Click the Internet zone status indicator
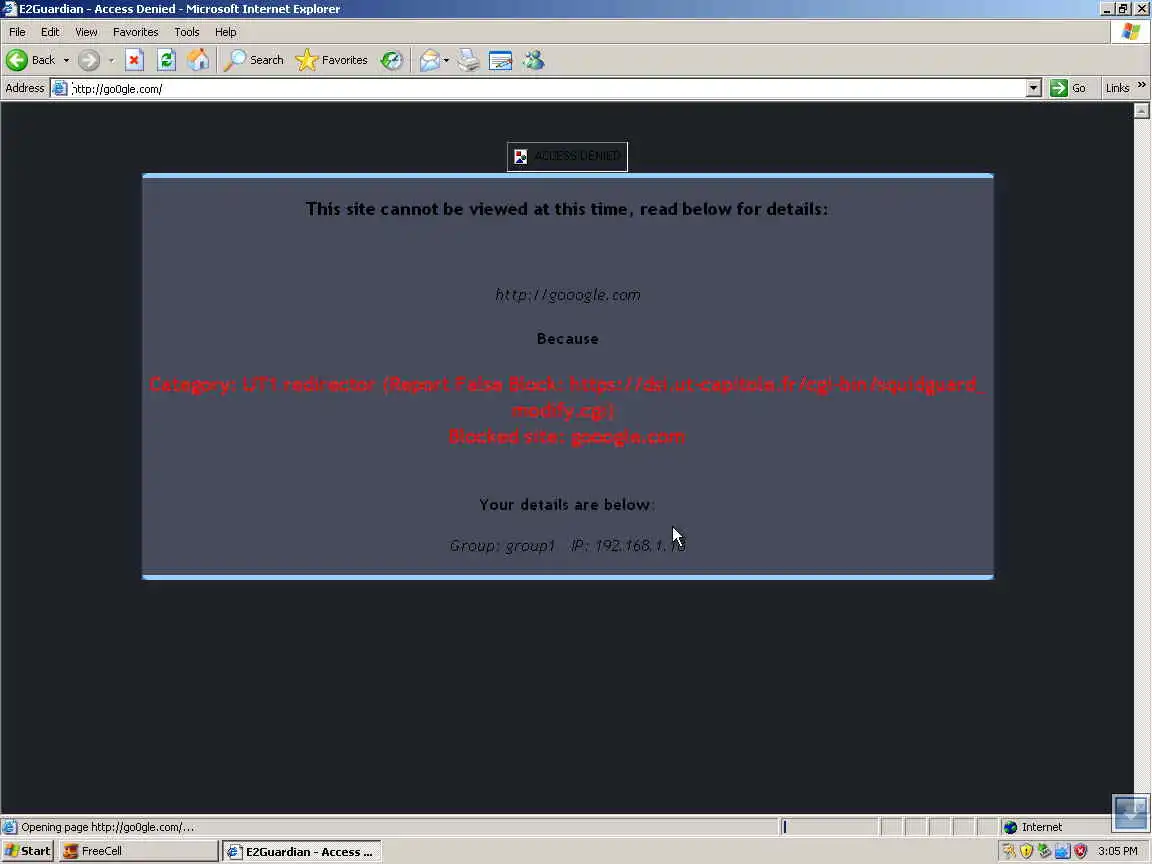The image size is (1152, 864). pyautogui.click(x=1033, y=827)
